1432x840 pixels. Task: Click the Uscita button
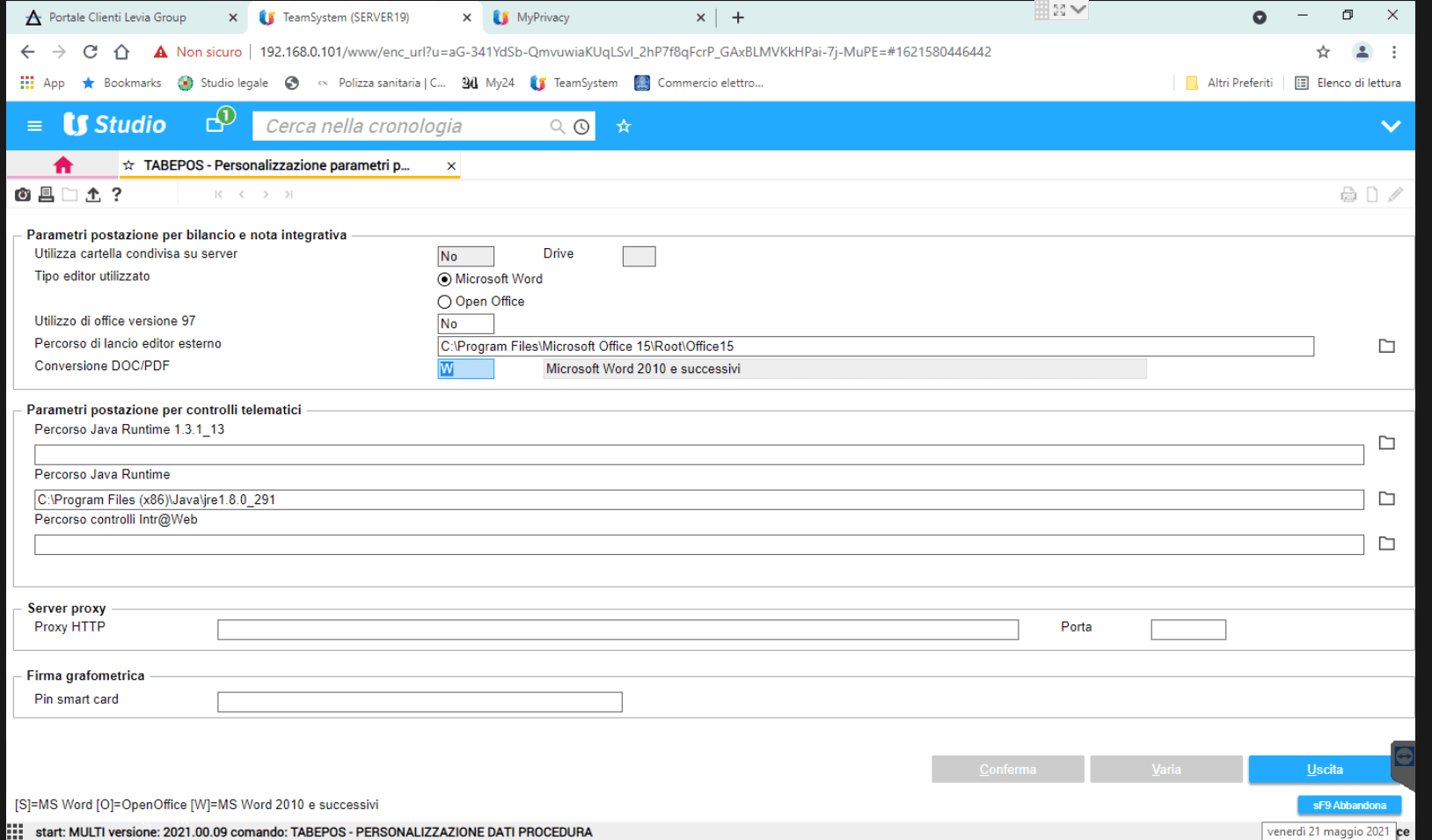coord(1324,769)
